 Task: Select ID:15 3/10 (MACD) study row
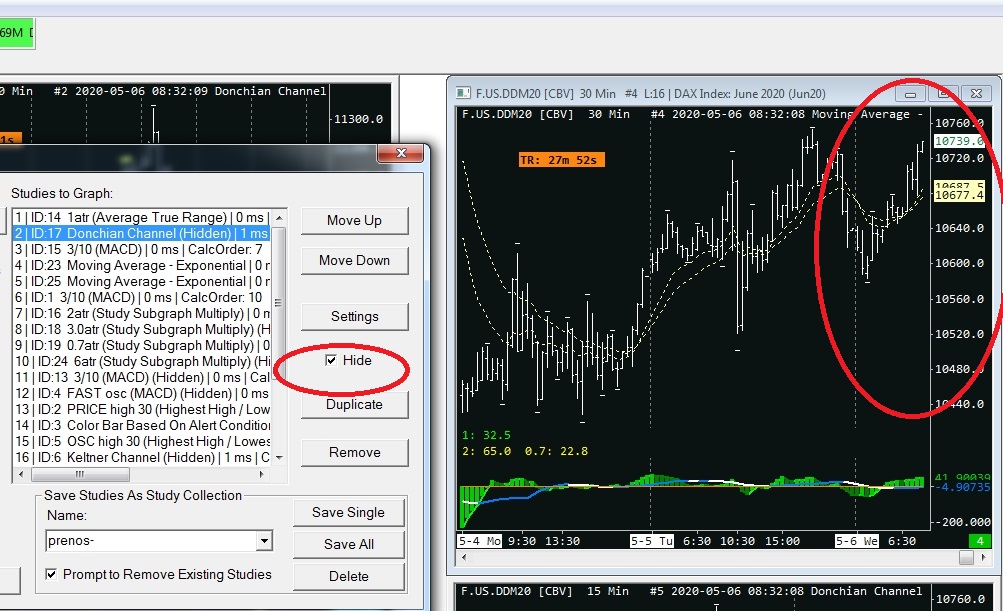click(x=142, y=250)
